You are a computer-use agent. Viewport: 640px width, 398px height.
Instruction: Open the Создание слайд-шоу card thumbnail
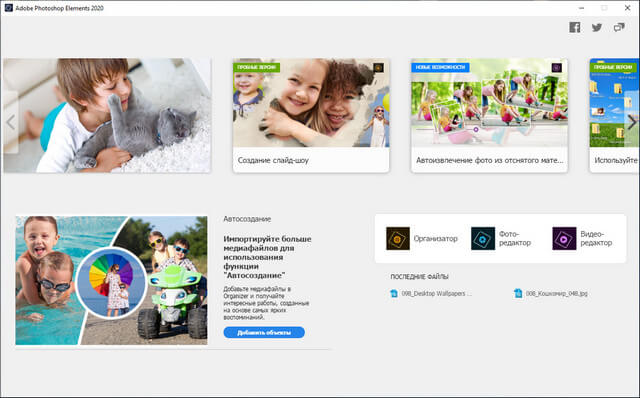311,103
